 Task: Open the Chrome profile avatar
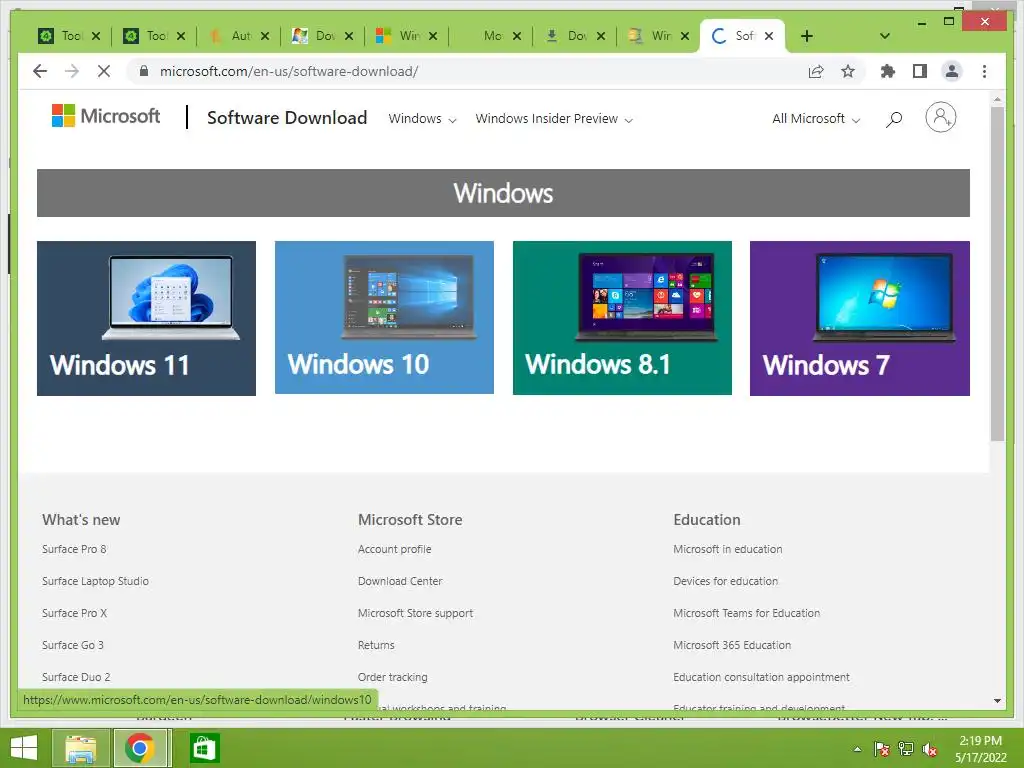click(x=952, y=71)
